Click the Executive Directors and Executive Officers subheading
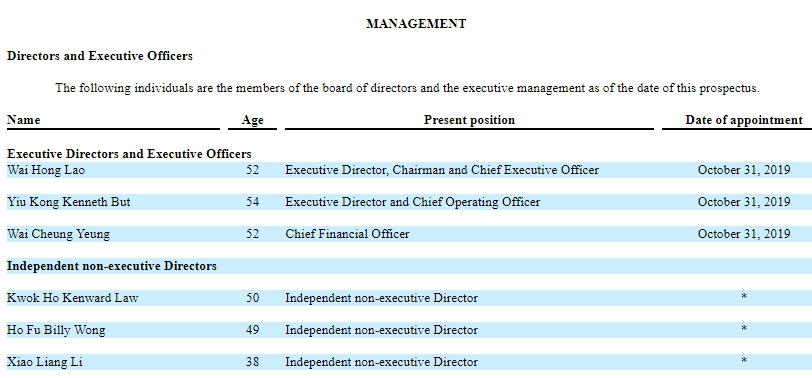 click(129, 154)
